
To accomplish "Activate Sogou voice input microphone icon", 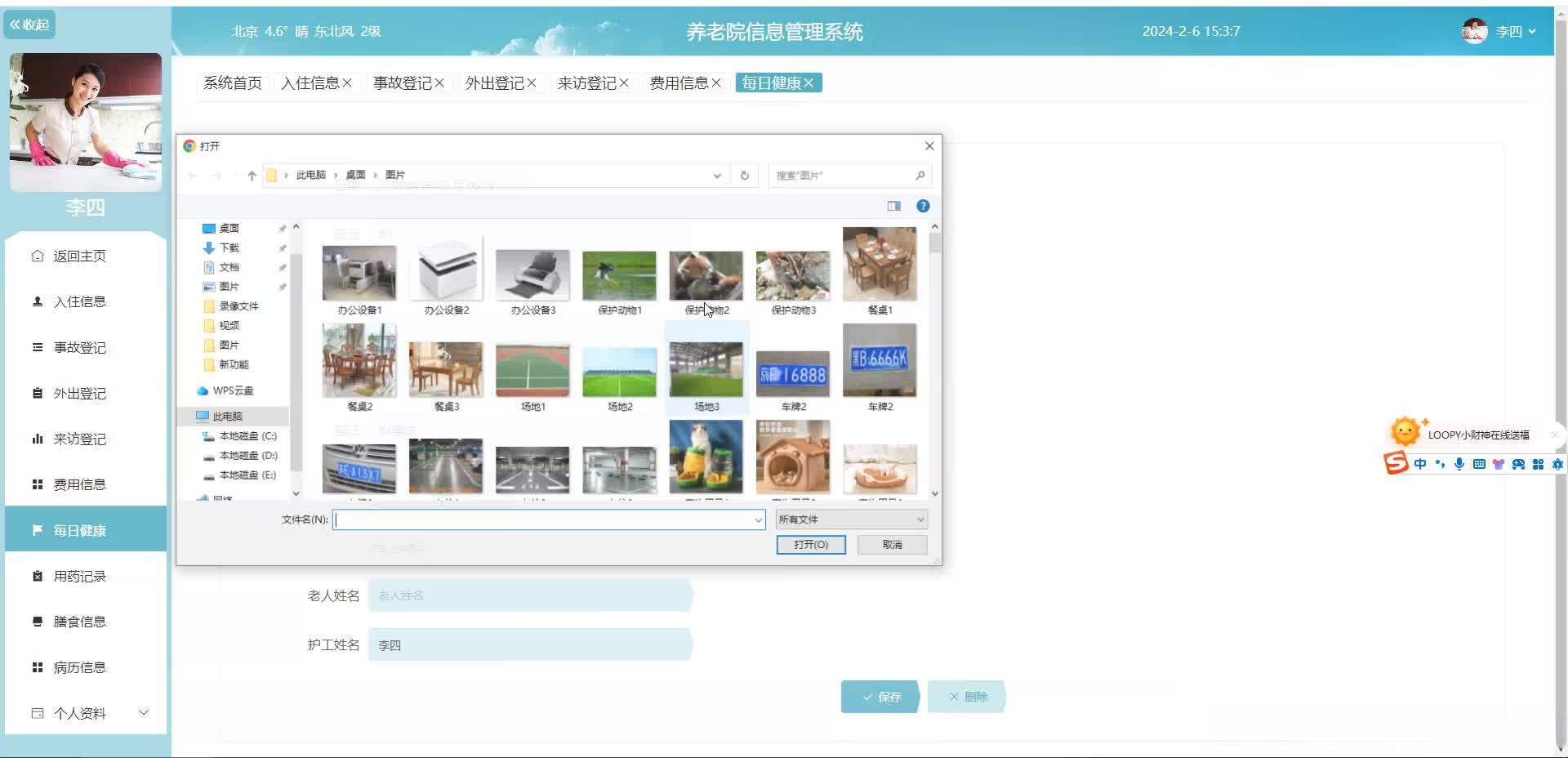I will pos(1459,463).
